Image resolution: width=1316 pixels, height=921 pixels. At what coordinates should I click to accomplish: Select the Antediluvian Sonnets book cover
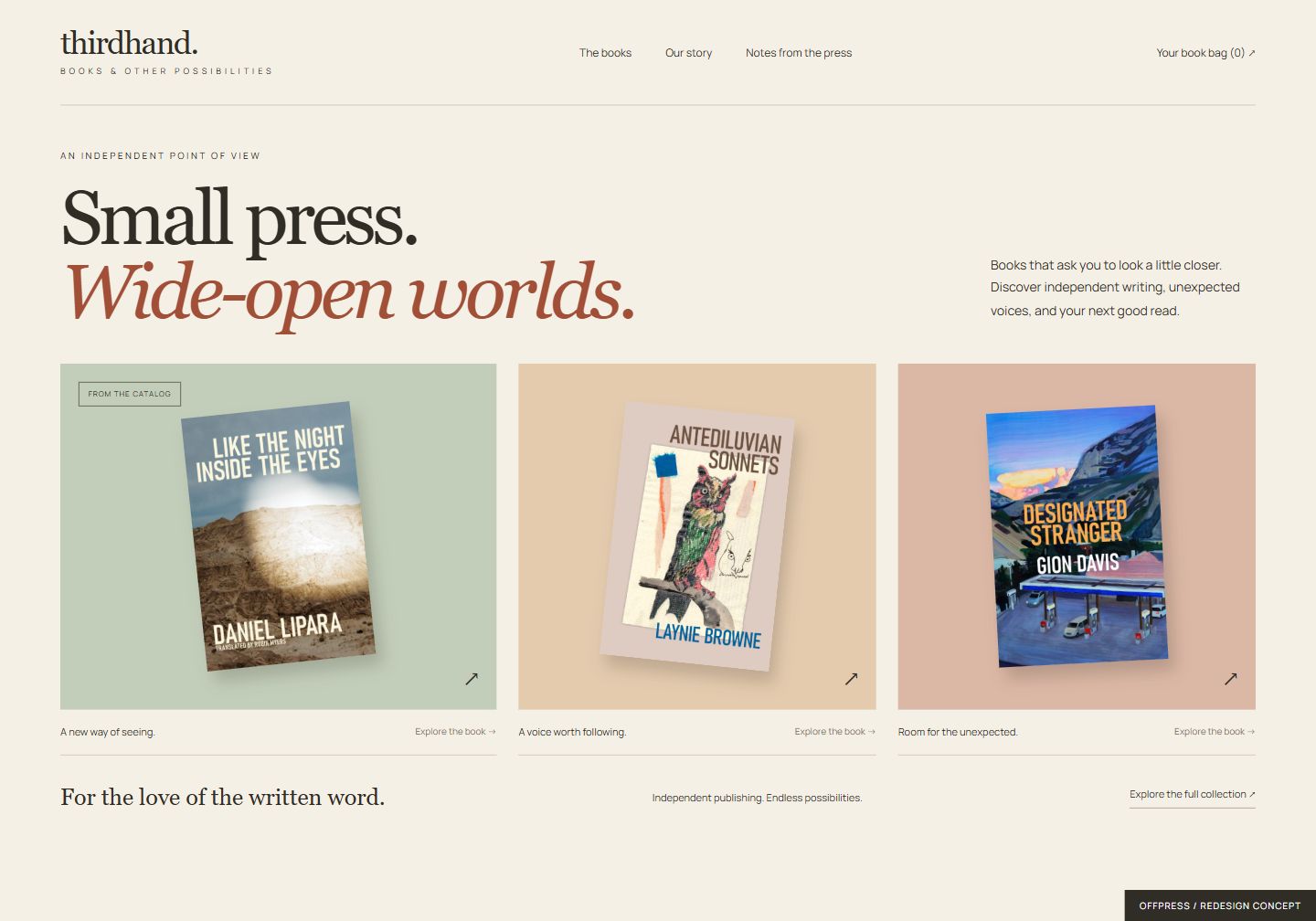coord(696,536)
